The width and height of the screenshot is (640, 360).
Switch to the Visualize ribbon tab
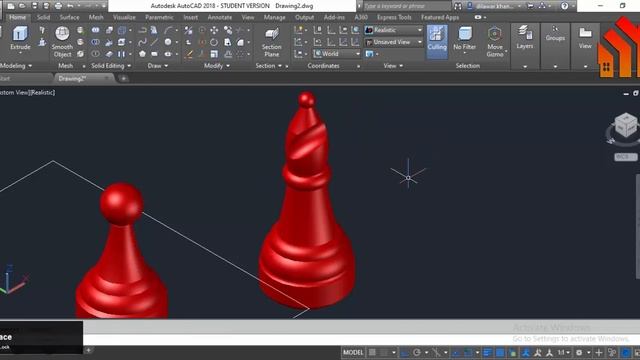[124, 18]
